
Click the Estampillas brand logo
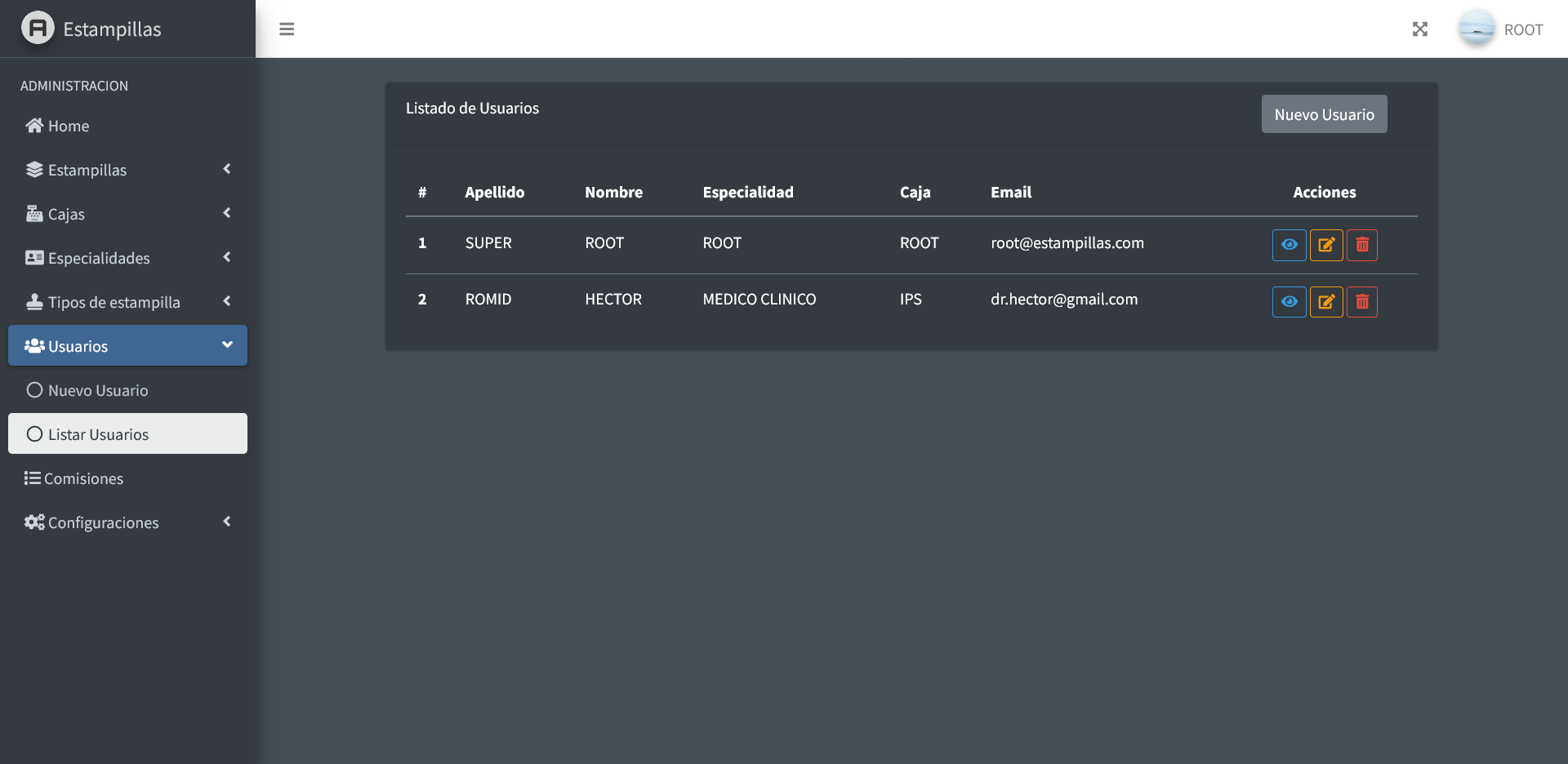pyautogui.click(x=38, y=29)
